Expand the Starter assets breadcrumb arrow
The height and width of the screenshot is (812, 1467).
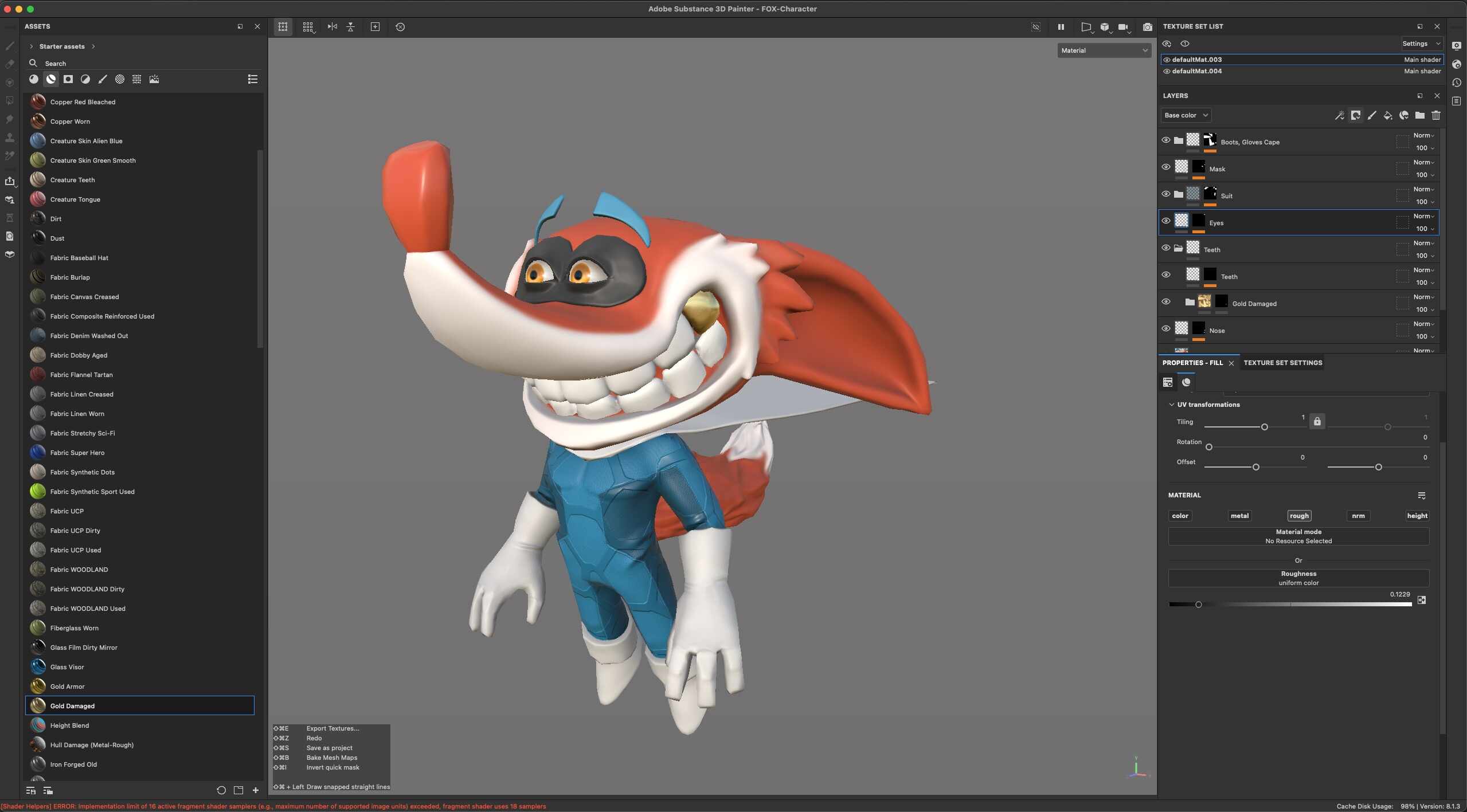coord(93,46)
